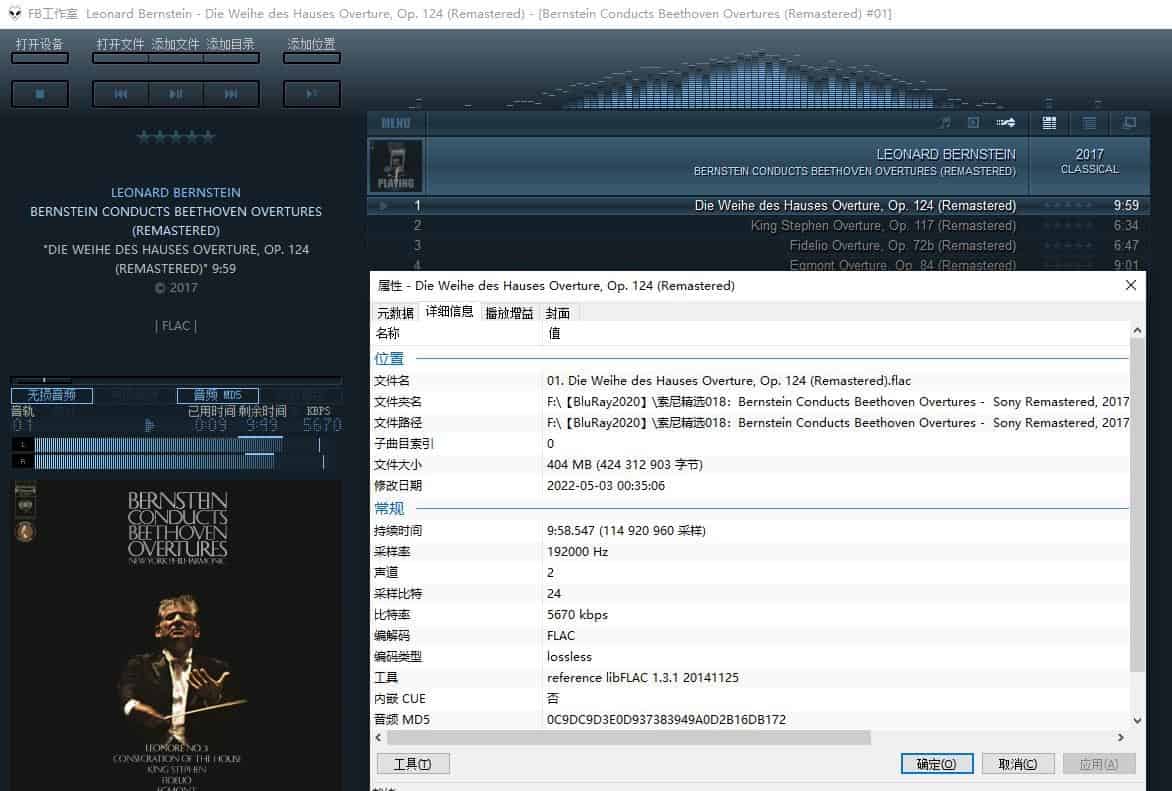This screenshot has width=1172, height=791.
Task: Click the round orange icon beside the album cover
Action: point(25,532)
